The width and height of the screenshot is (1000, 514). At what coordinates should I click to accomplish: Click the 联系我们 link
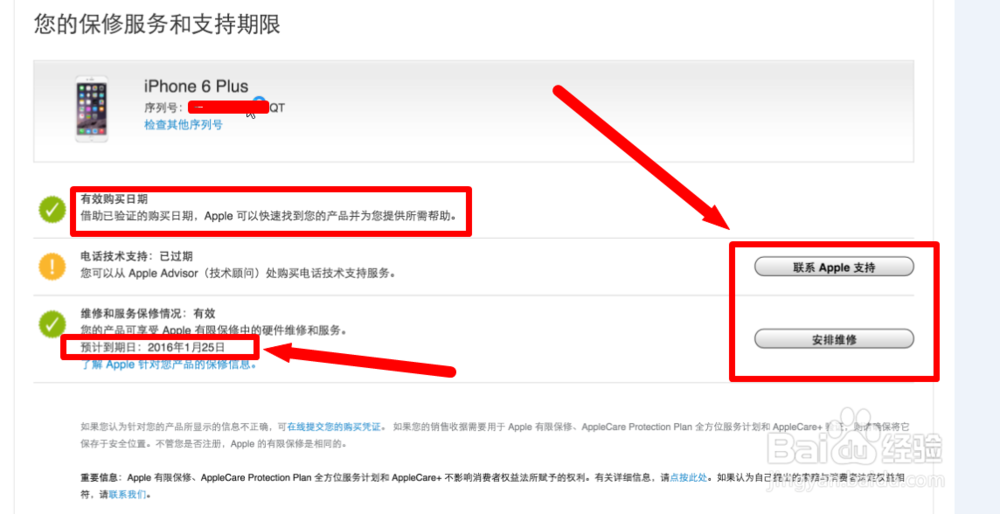tap(128, 494)
